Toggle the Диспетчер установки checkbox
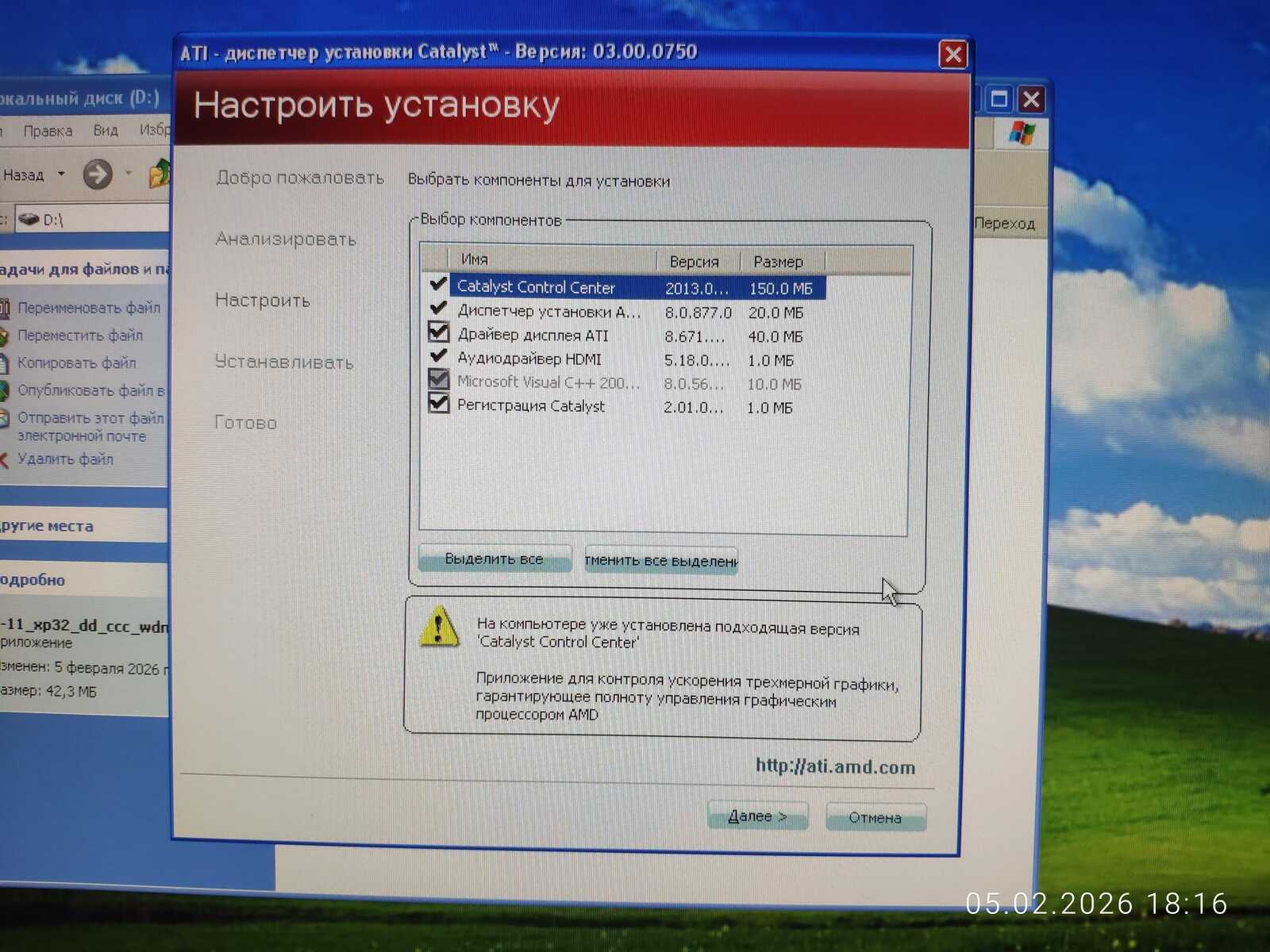The width and height of the screenshot is (1270, 952). tap(437, 308)
